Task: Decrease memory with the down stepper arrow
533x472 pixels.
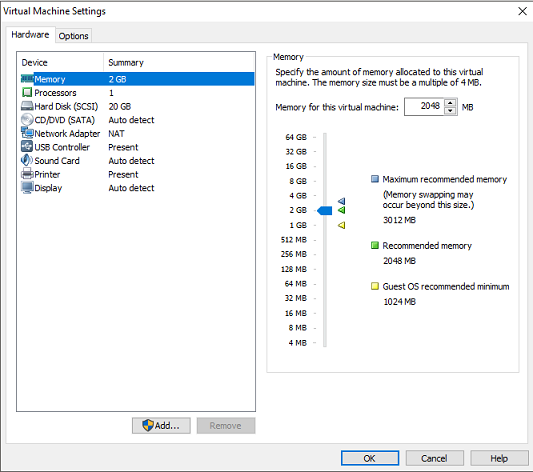Action: 450,111
